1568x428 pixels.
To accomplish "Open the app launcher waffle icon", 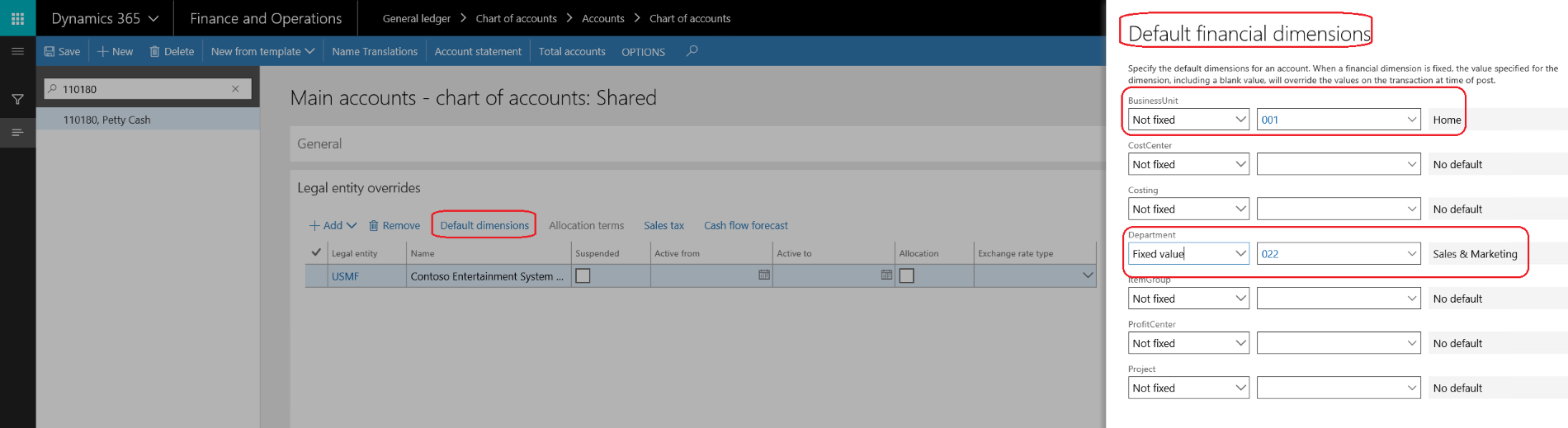I will pos(17,18).
